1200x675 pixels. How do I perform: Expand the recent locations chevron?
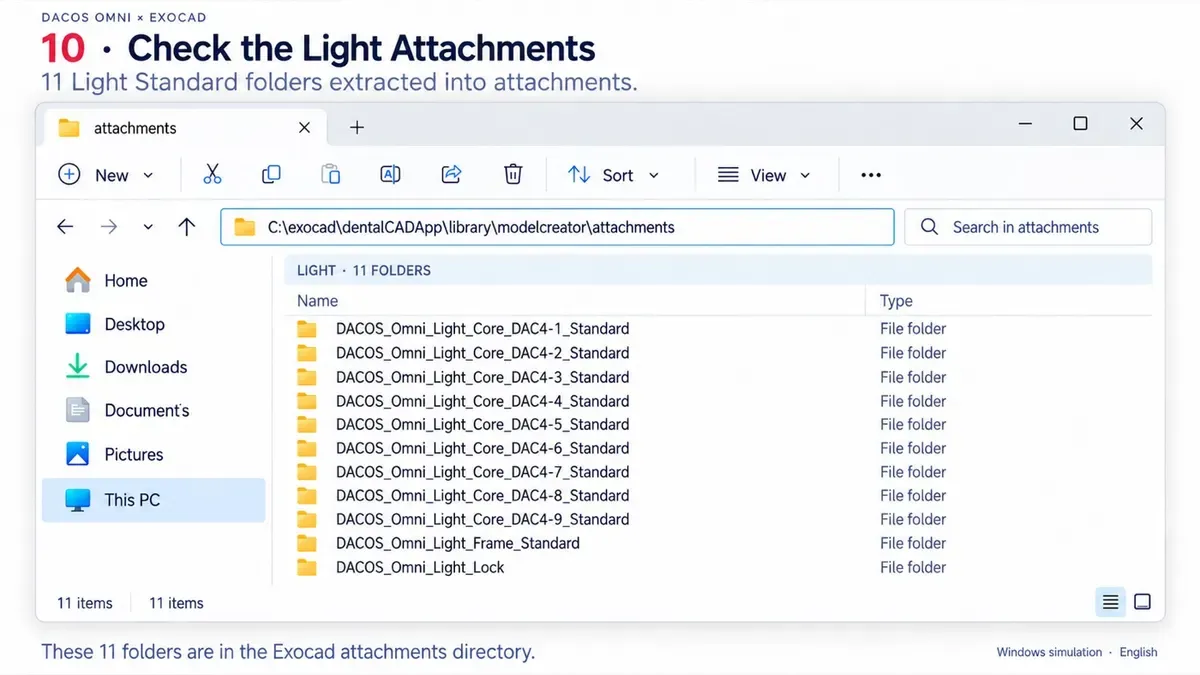point(148,228)
